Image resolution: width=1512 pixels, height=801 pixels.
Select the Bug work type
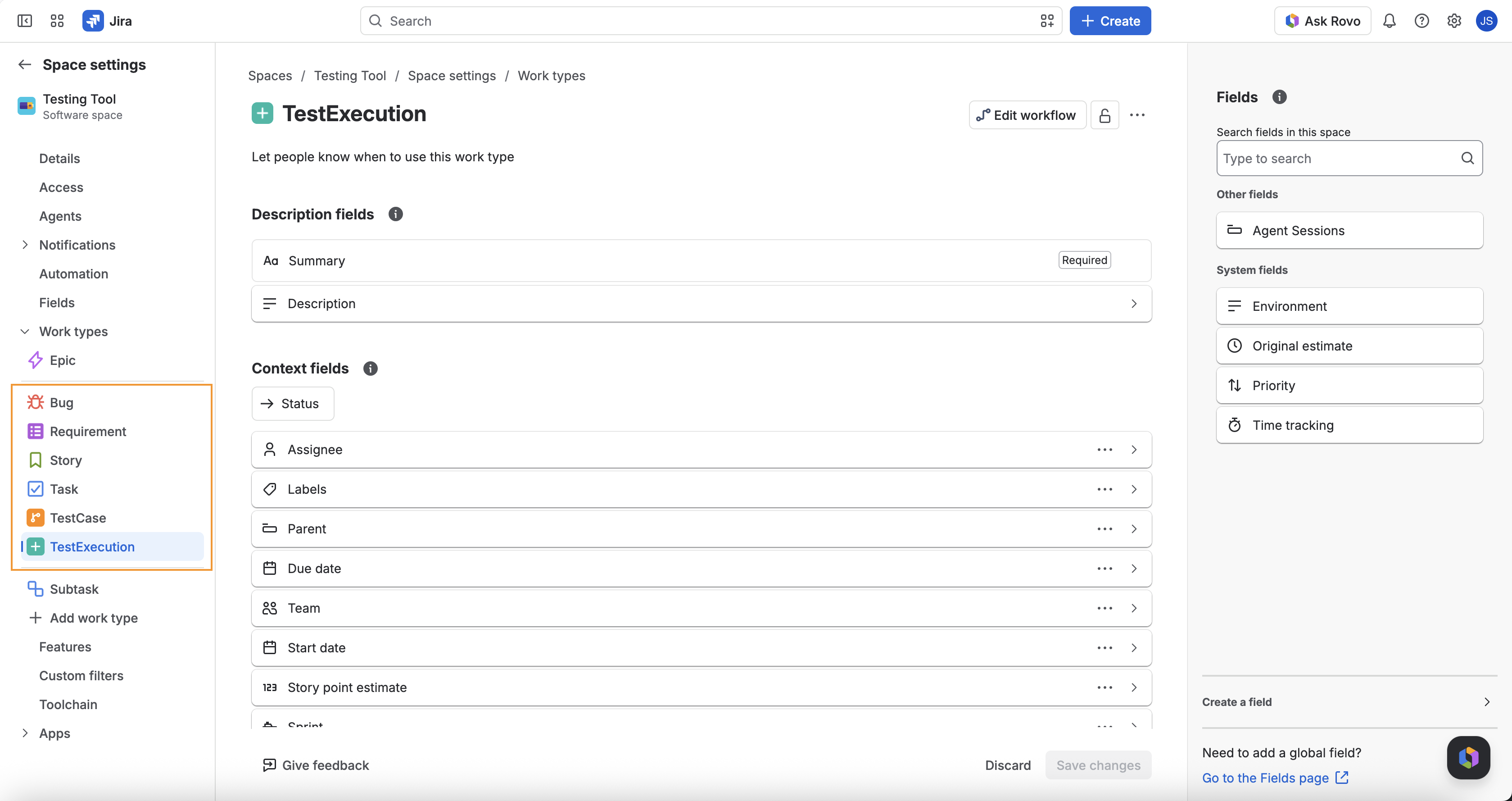112,402
